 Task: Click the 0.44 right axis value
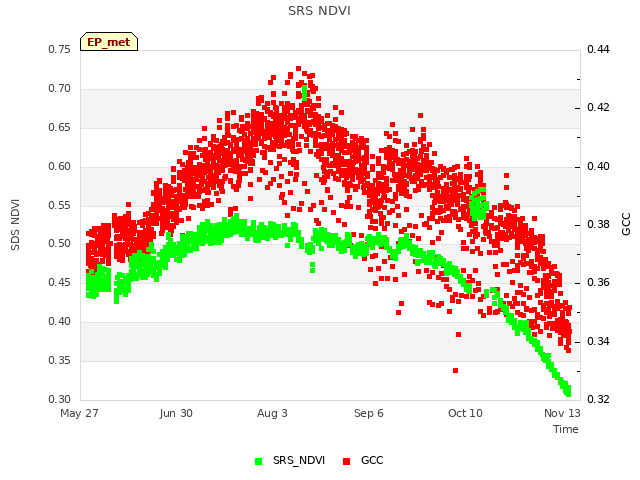pyautogui.click(x=598, y=49)
